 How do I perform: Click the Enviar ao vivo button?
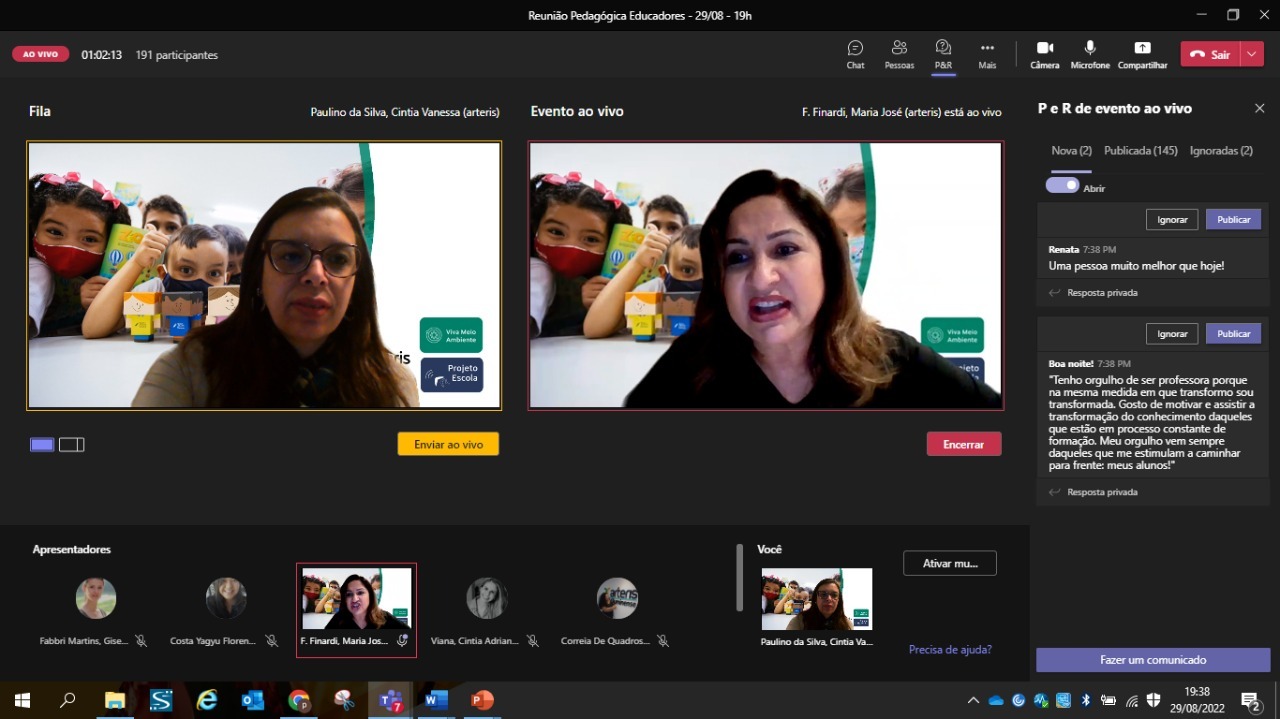448,444
